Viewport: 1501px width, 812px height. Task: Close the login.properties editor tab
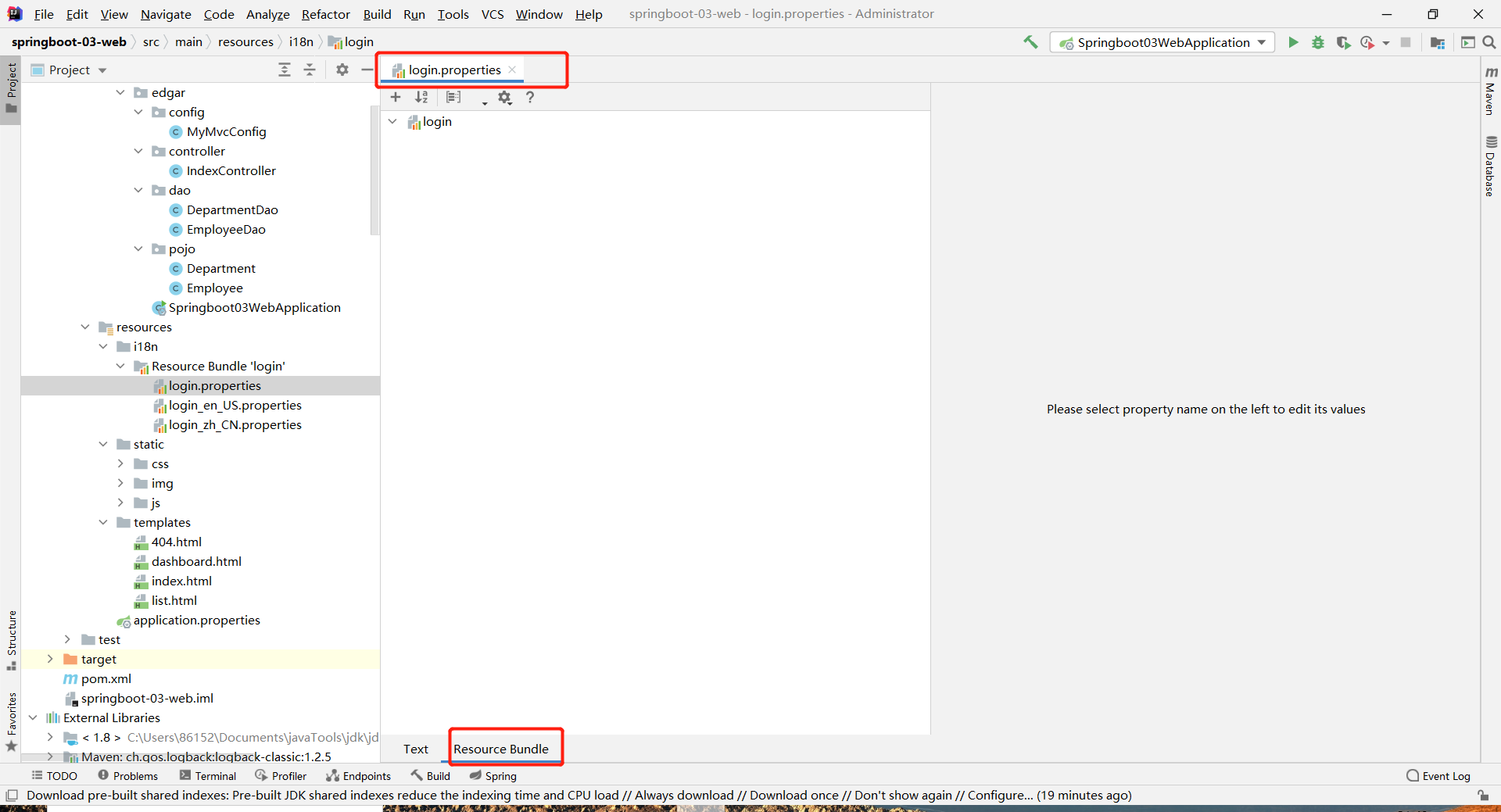pyautogui.click(x=512, y=70)
